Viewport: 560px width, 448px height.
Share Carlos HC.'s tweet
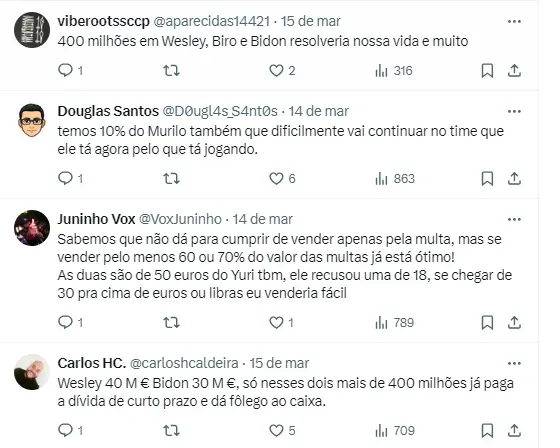(x=514, y=430)
